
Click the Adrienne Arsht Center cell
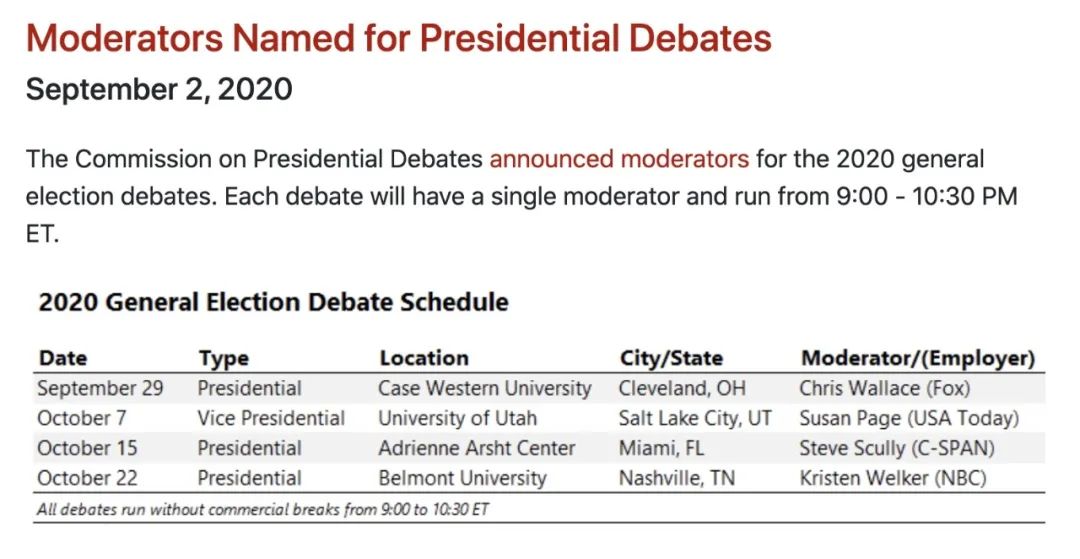point(477,448)
